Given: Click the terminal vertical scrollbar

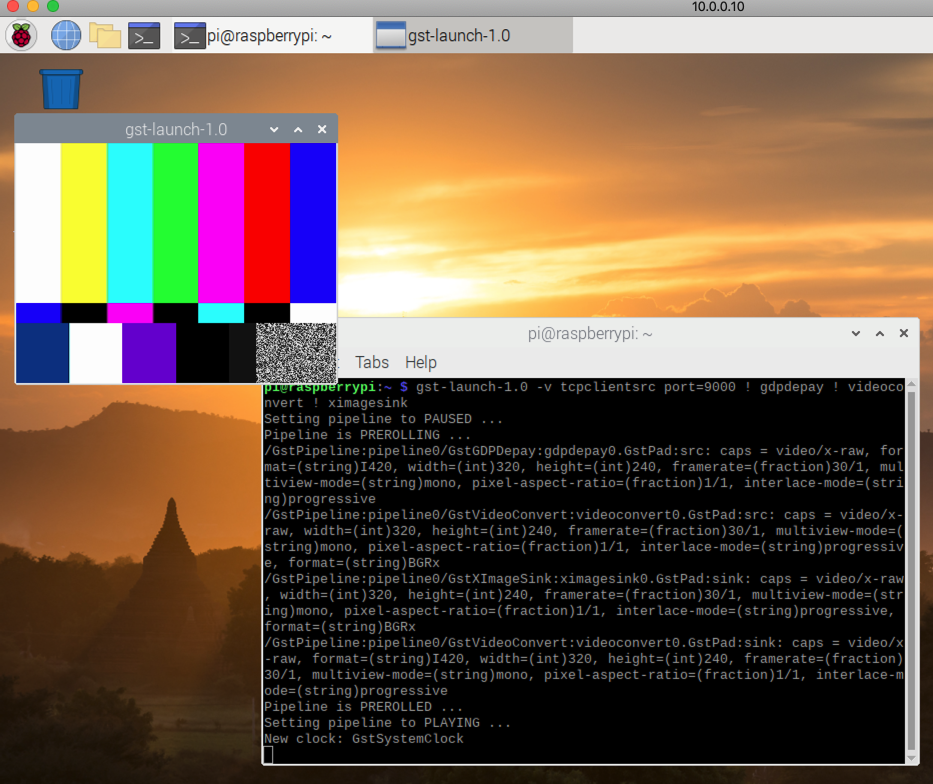Looking at the screenshot, I should pyautogui.click(x=911, y=571).
